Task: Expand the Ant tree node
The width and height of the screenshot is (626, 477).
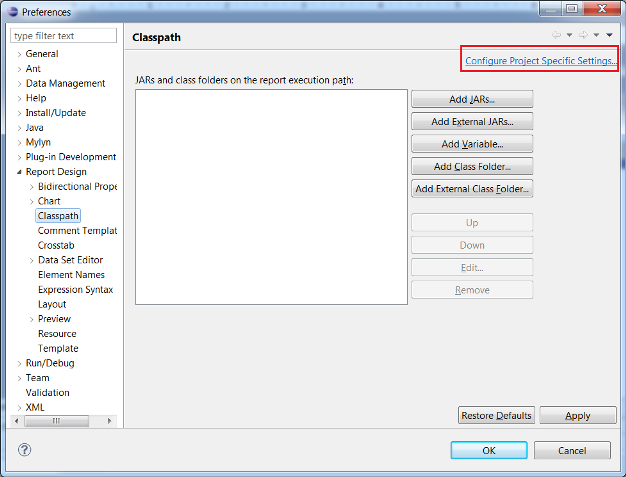Action: point(19,69)
